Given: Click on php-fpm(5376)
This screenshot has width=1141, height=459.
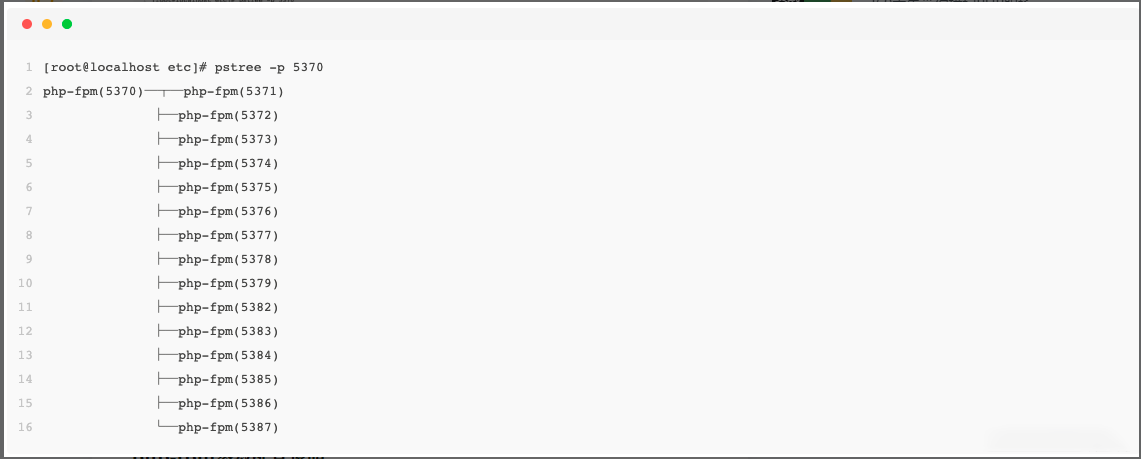Looking at the screenshot, I should [x=228, y=212].
